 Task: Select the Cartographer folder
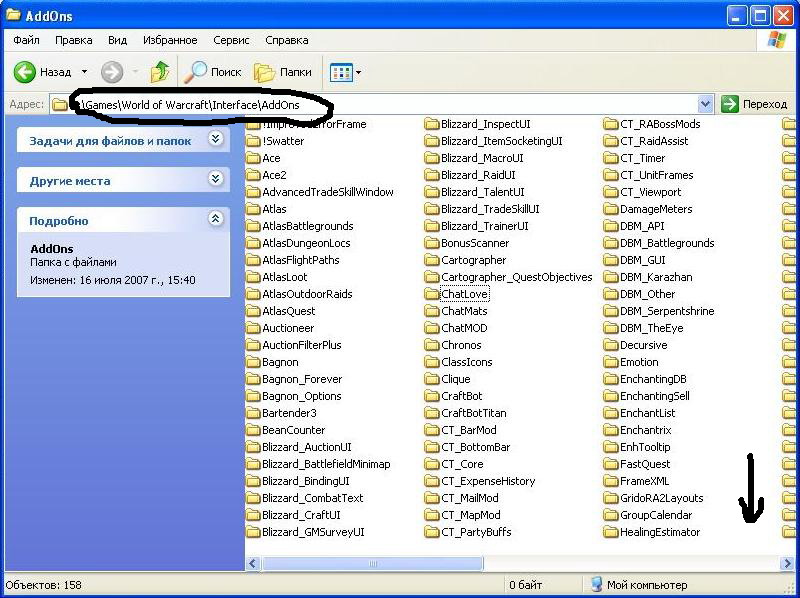click(x=465, y=260)
